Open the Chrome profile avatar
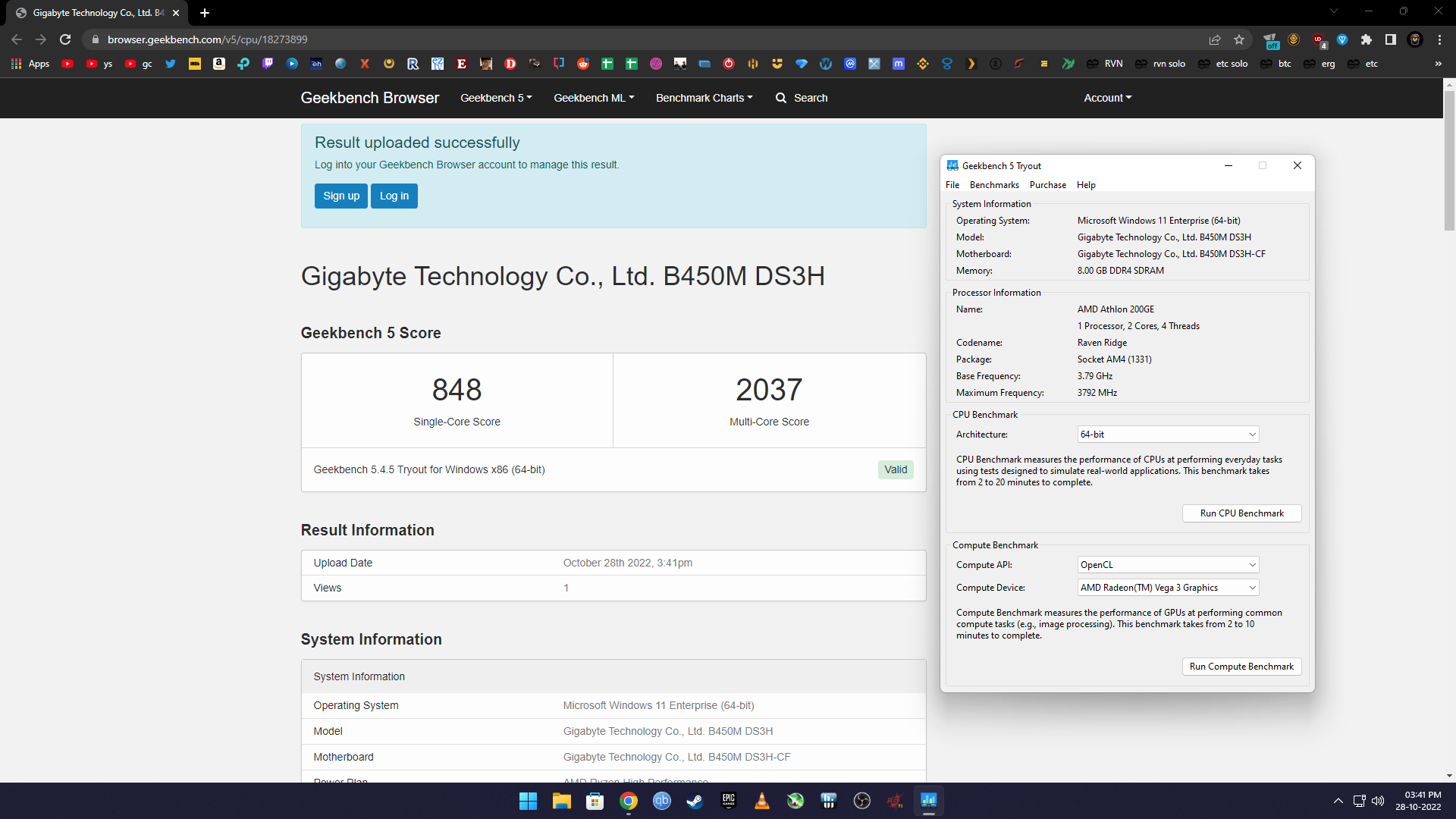Screen dimensions: 1456x819 pyautogui.click(x=1415, y=39)
